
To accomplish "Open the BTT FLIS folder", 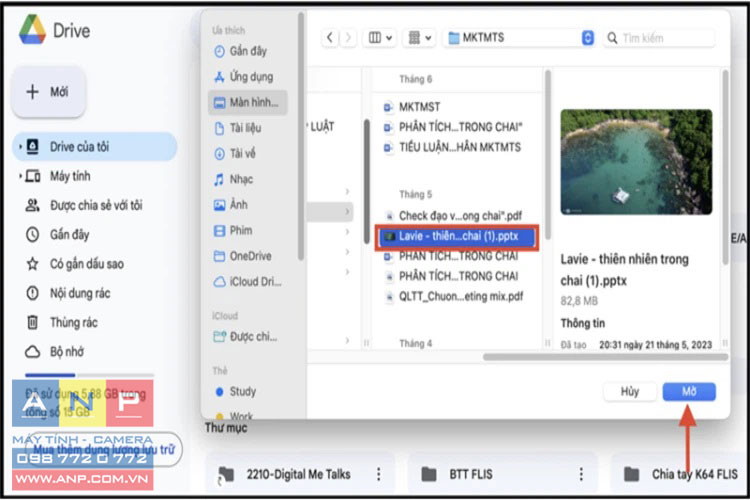I will (x=501, y=474).
